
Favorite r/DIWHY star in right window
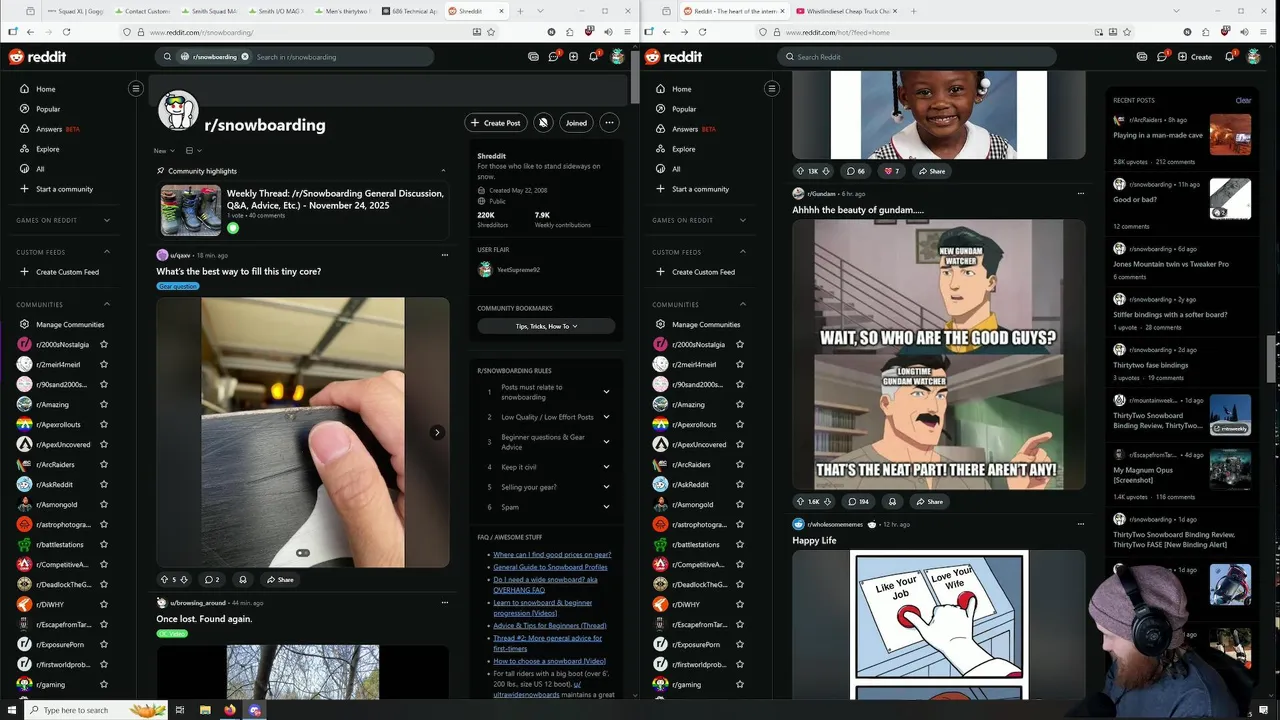pyautogui.click(x=740, y=604)
